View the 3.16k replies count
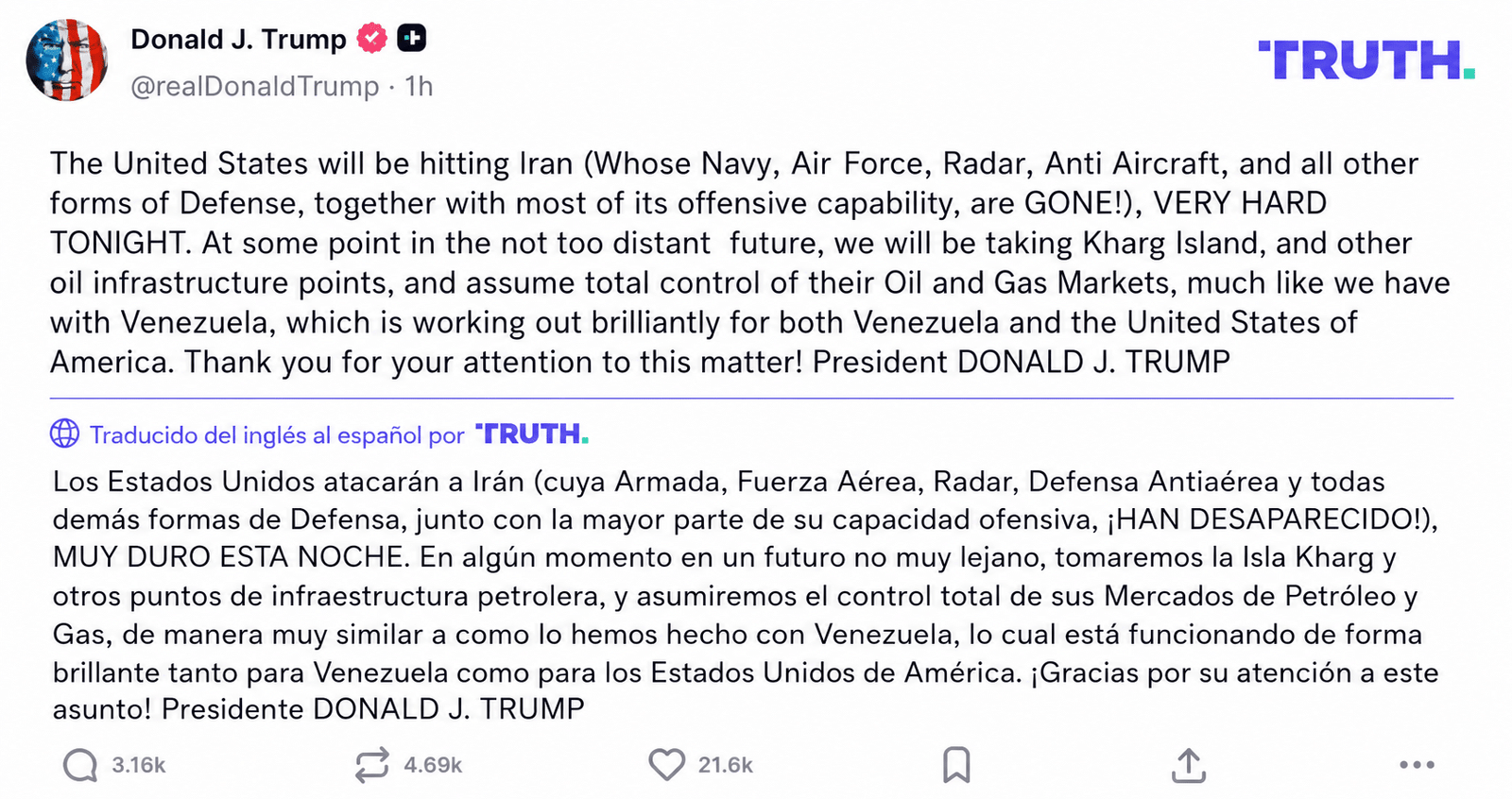This screenshot has height=799, width=1512. pos(139,765)
